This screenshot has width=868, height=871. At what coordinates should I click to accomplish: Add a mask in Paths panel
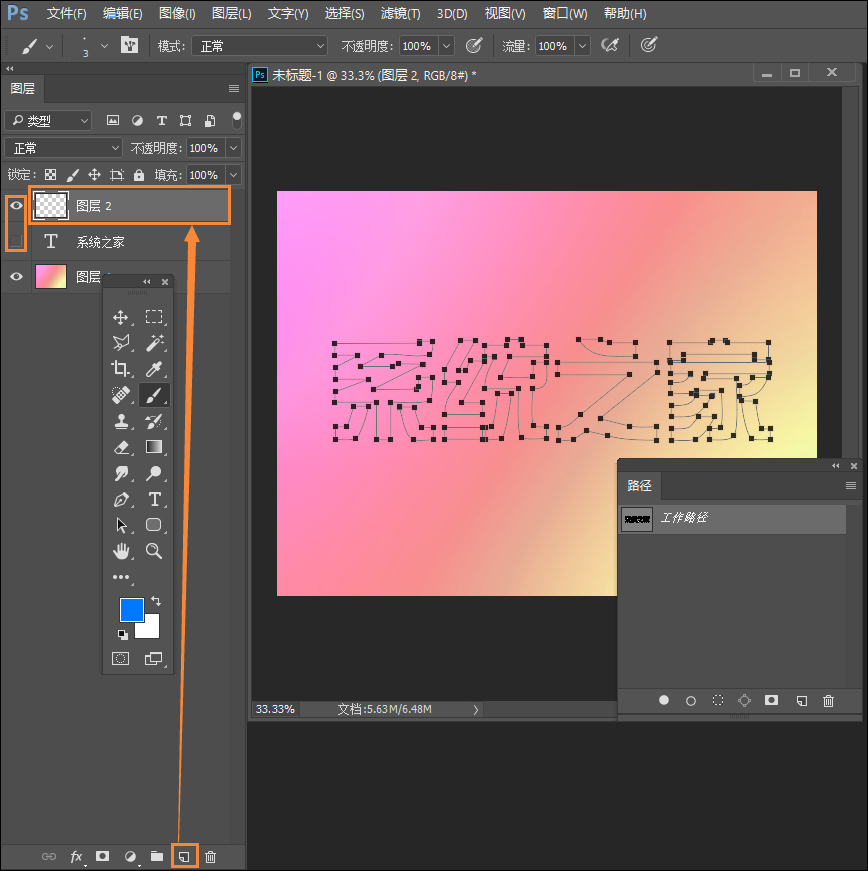pos(771,700)
